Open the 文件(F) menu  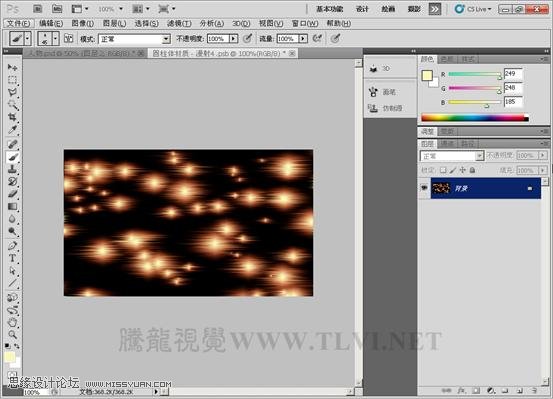click(19, 24)
